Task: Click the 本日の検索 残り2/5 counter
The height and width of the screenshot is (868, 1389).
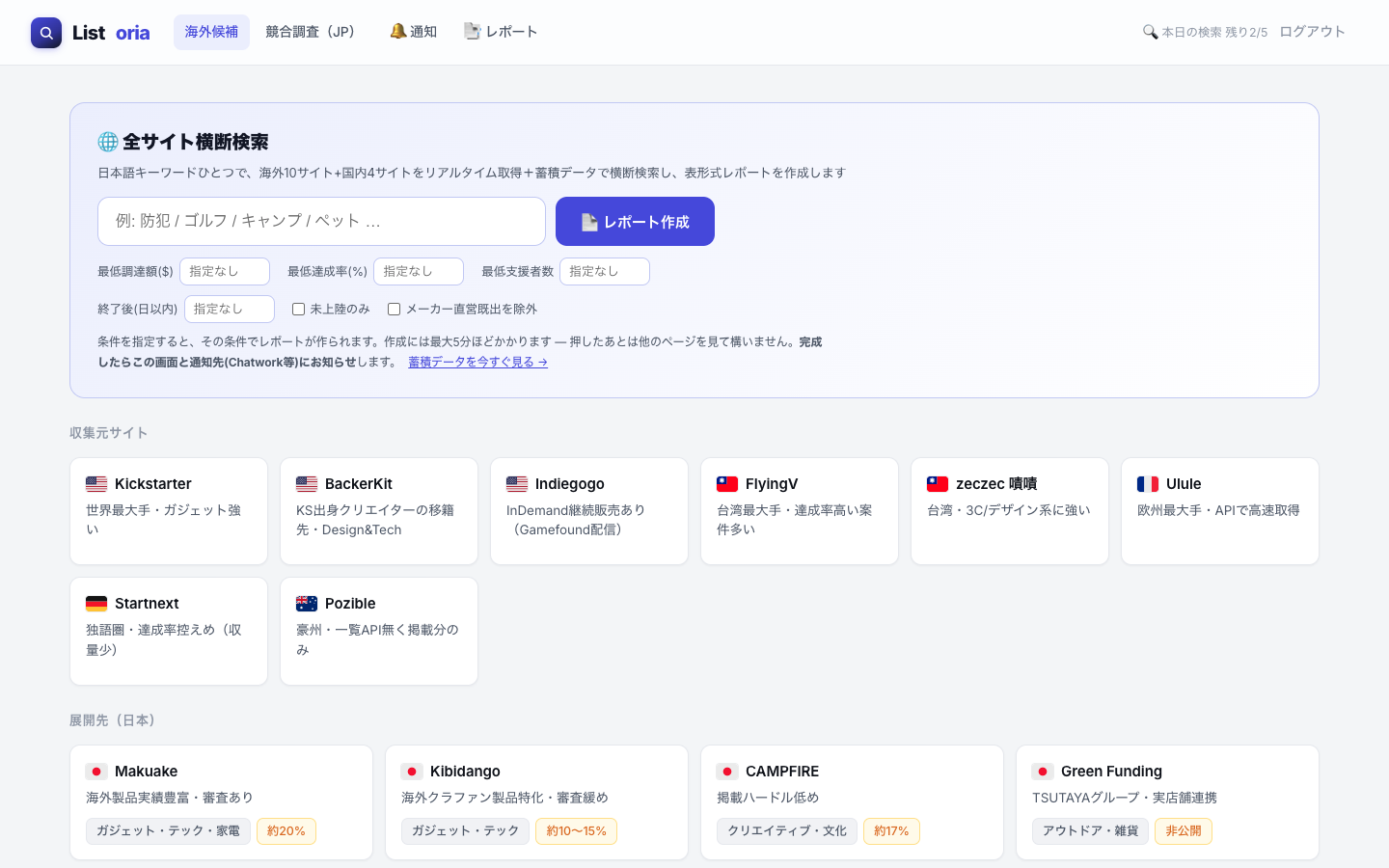Action: (x=1214, y=33)
